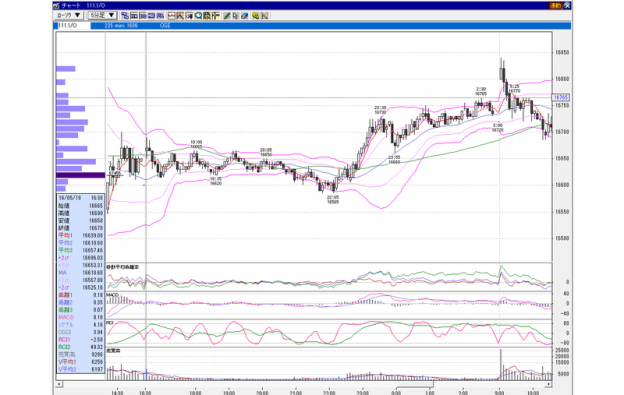Open the 5分足 timeframe dropdown

click(102, 15)
